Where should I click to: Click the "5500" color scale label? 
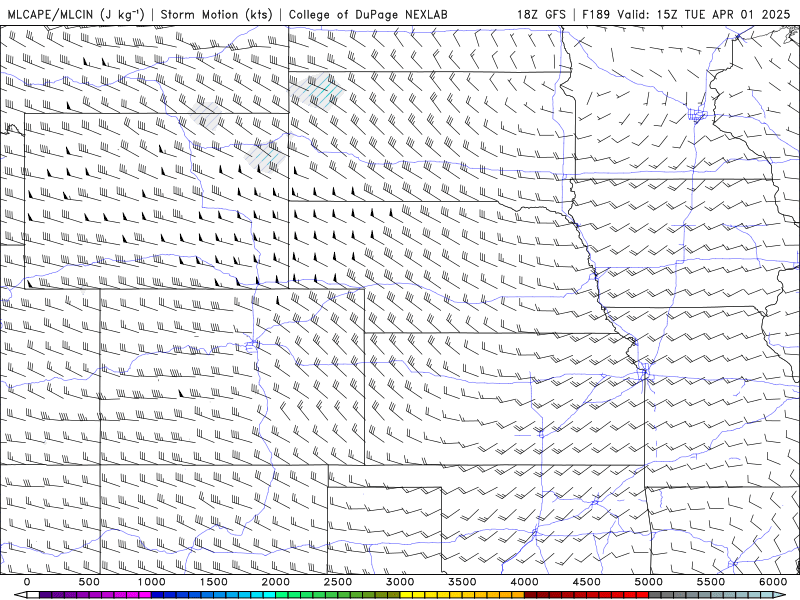pyautogui.click(x=711, y=582)
